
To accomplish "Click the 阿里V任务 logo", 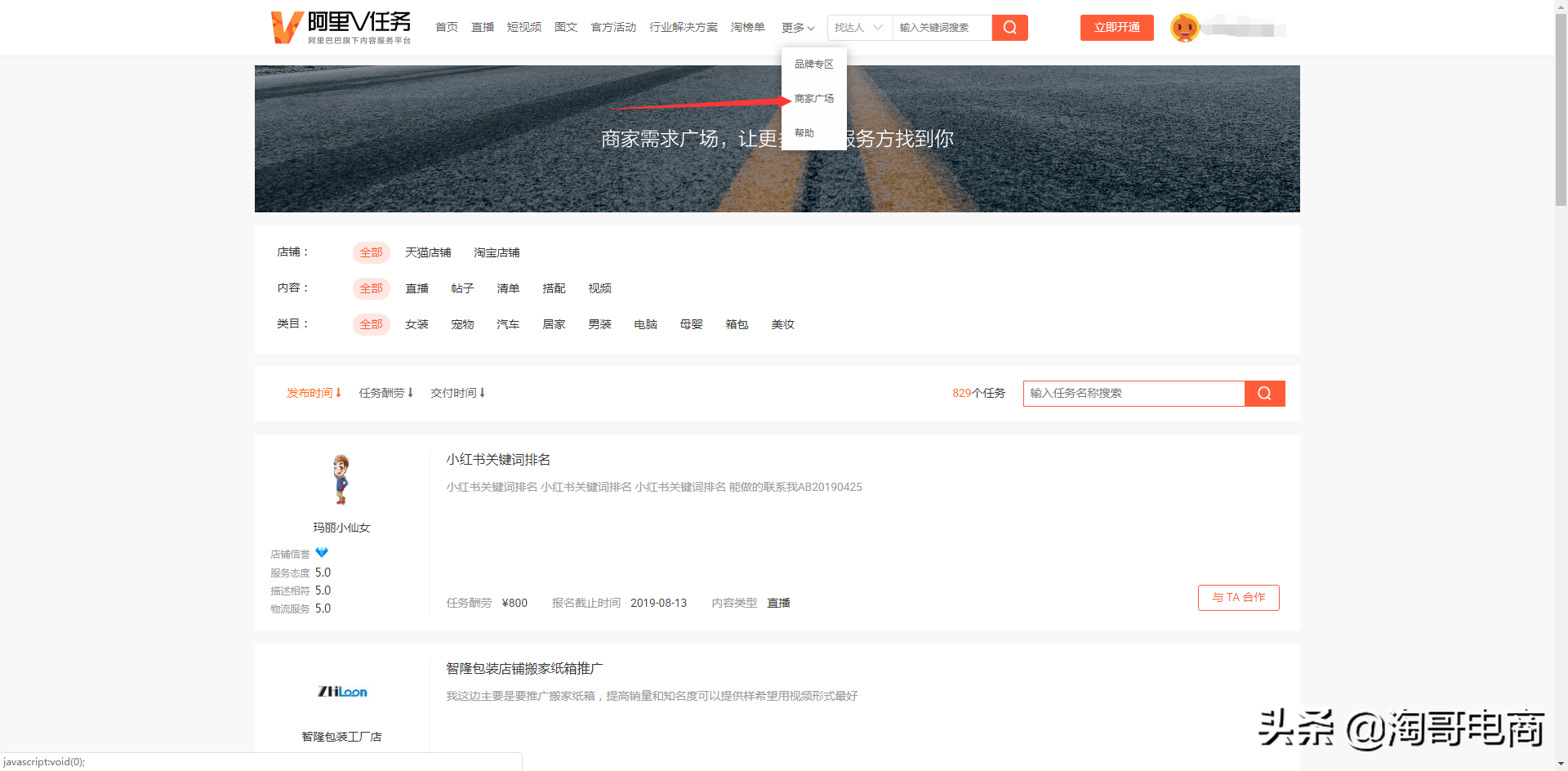I will (341, 28).
